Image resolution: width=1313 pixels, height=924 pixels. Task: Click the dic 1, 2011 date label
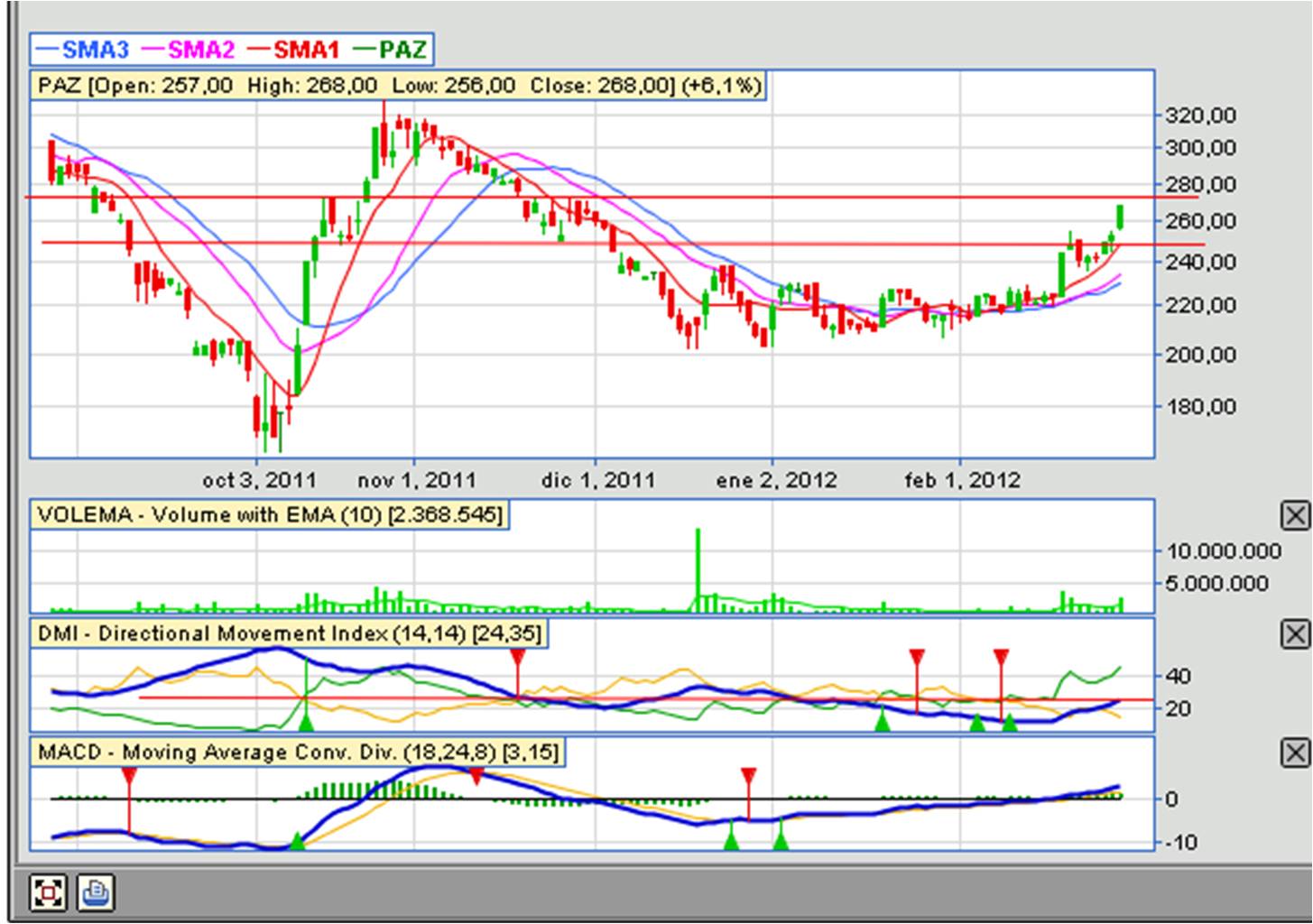[597, 480]
